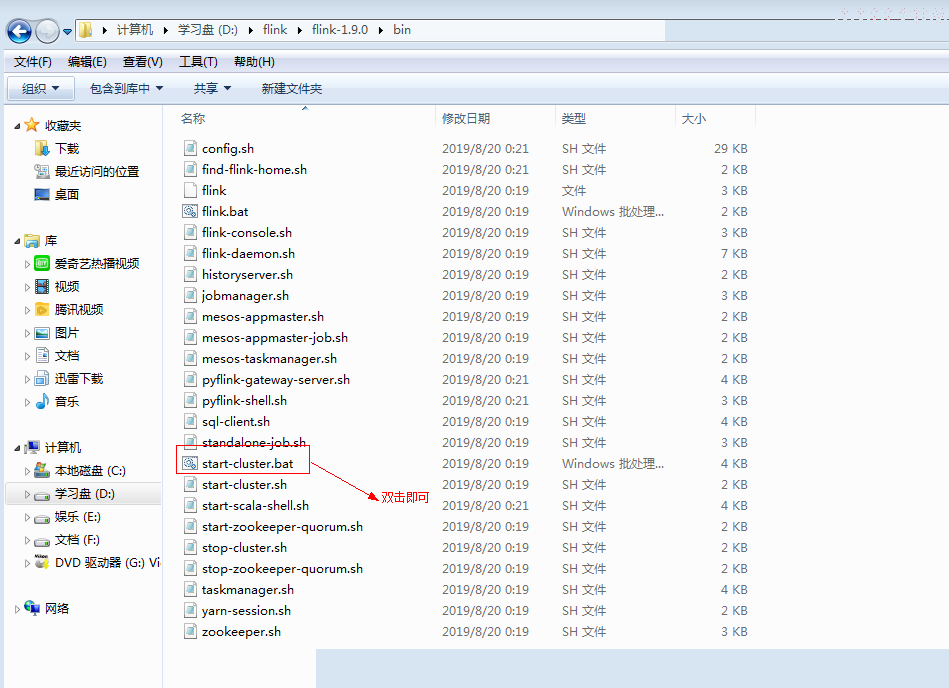
Task: Click the config.sh file icon
Action: [x=190, y=148]
